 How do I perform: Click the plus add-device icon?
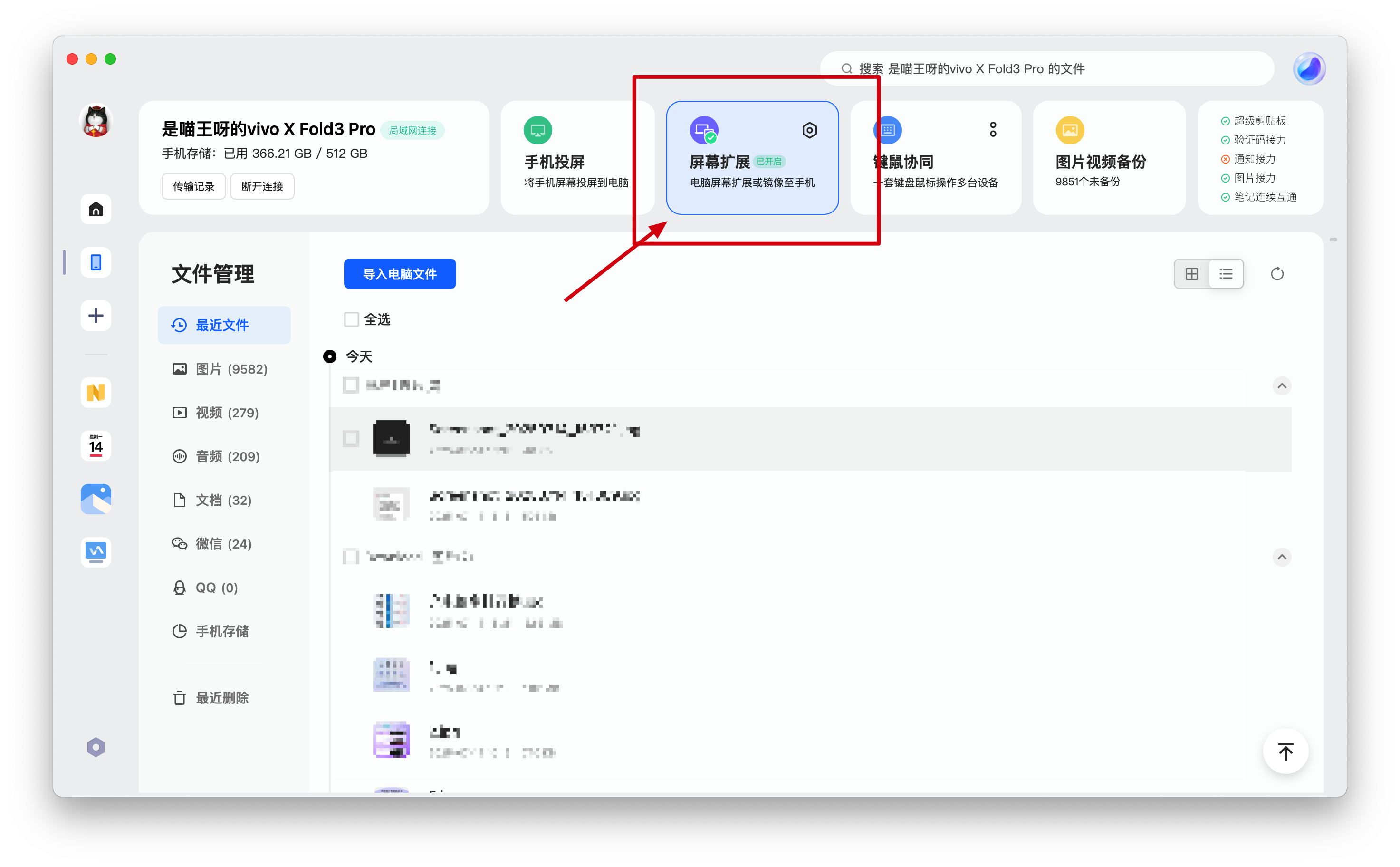coord(96,316)
